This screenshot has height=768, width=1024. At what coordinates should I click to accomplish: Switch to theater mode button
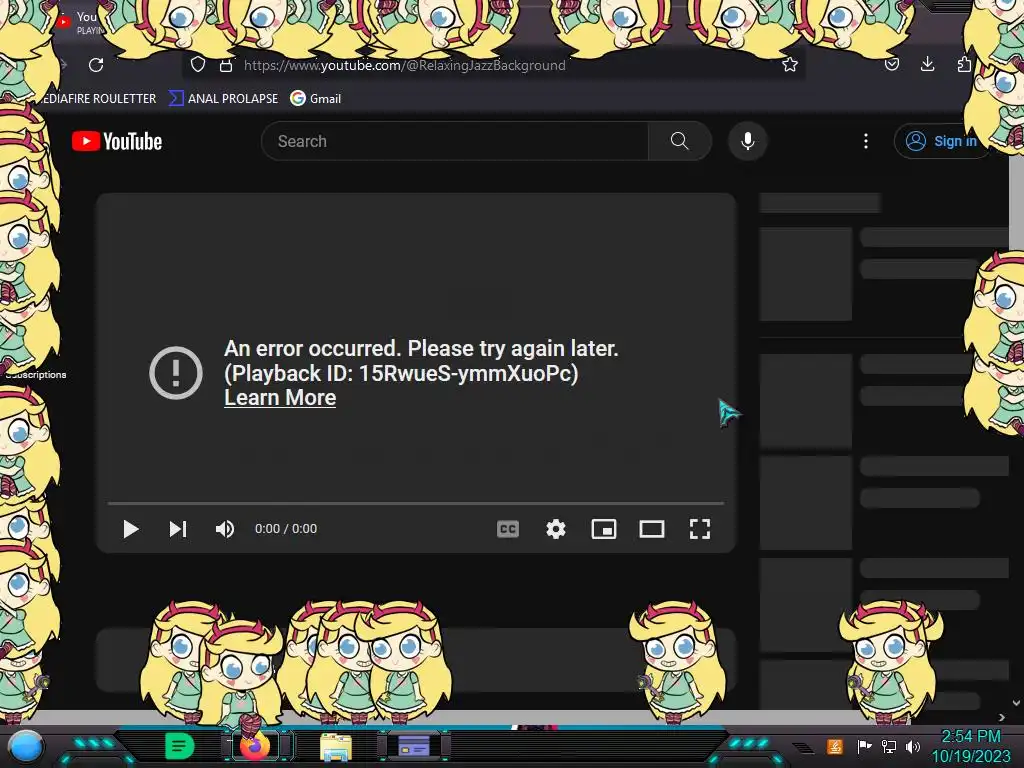click(652, 529)
